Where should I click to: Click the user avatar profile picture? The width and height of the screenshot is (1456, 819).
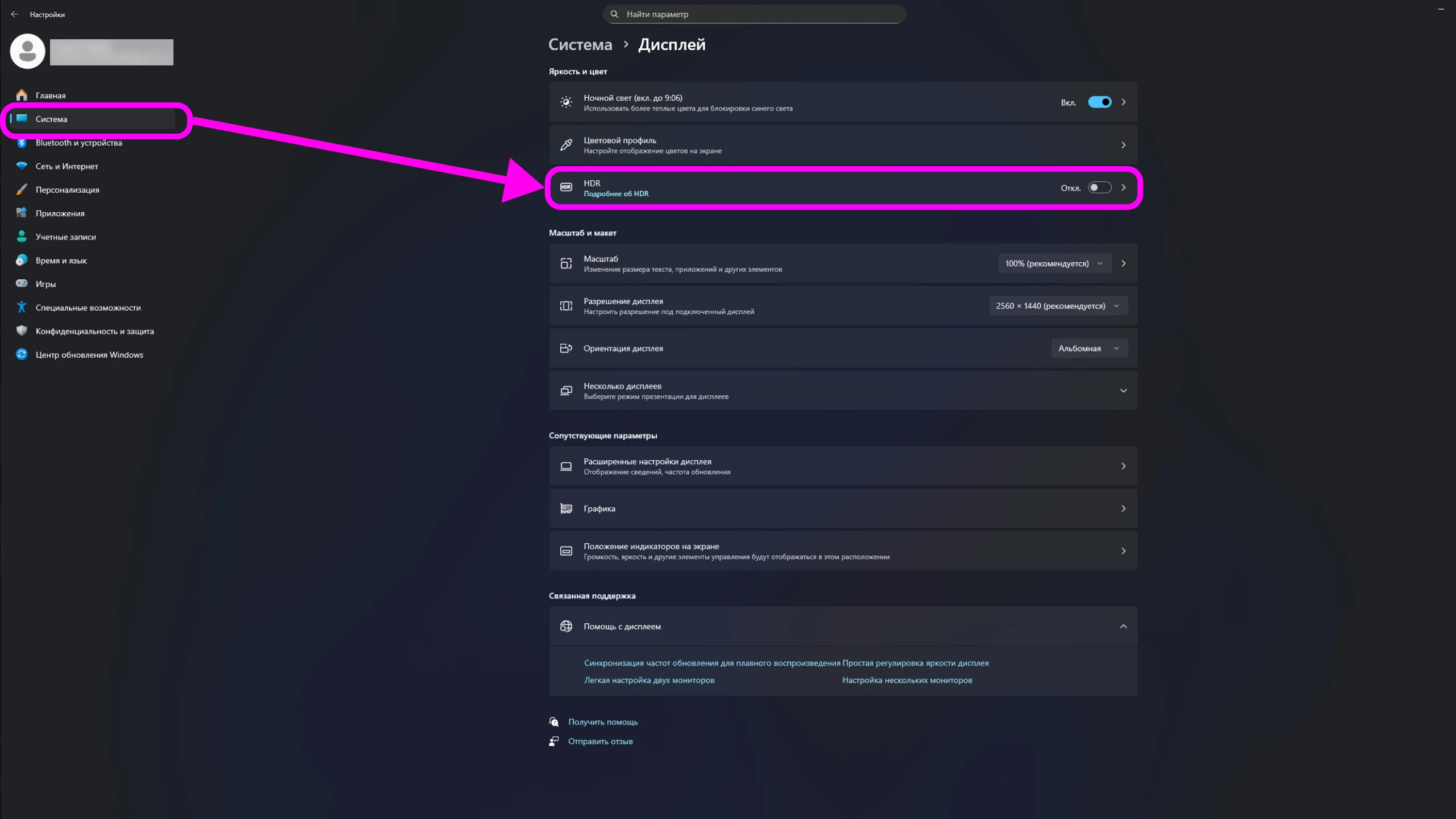[27, 51]
